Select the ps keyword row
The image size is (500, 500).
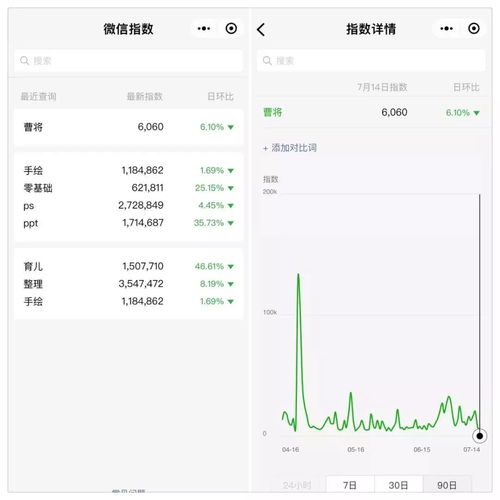click(128, 205)
